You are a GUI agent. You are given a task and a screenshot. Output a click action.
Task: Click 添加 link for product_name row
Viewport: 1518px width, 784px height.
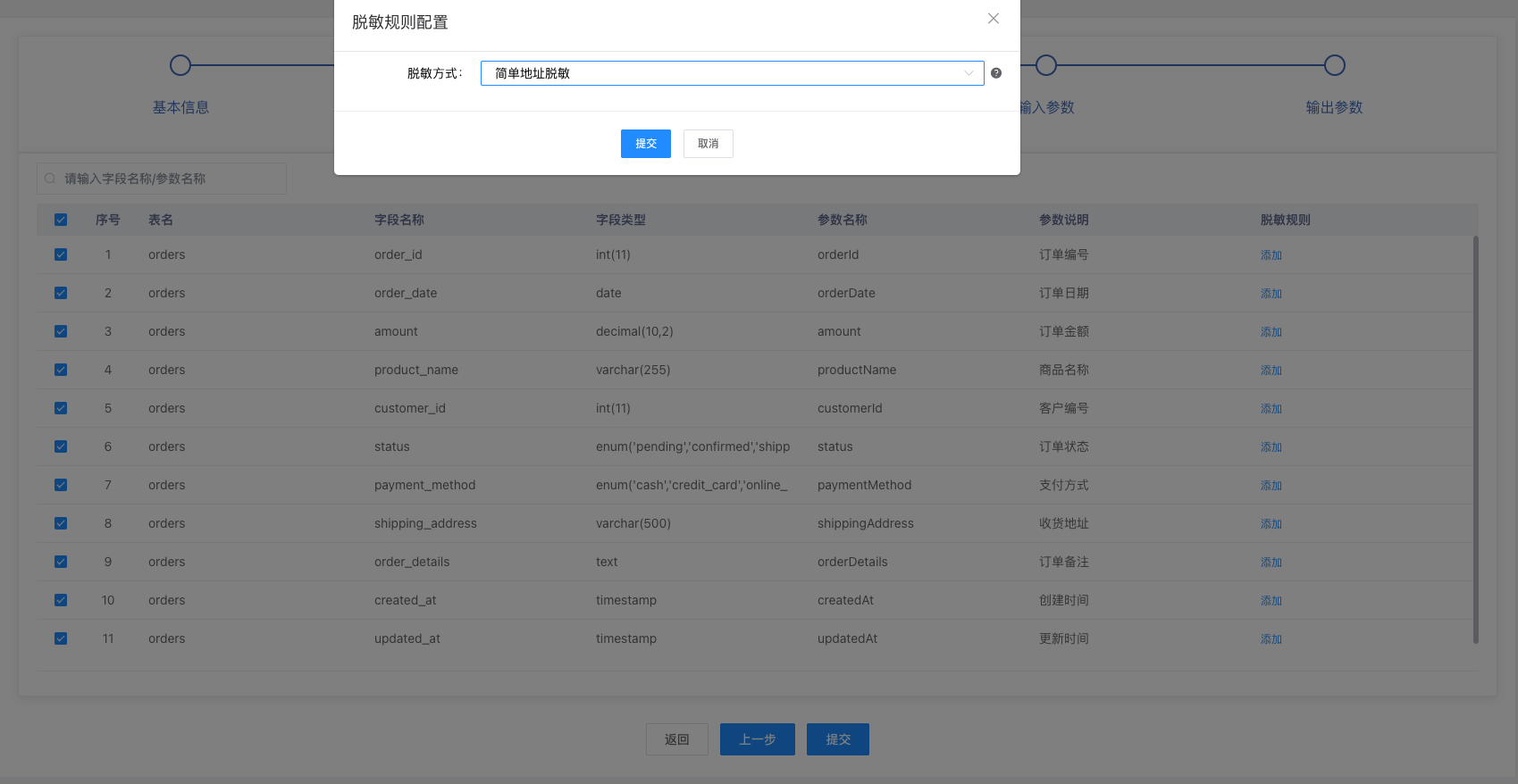point(1271,371)
